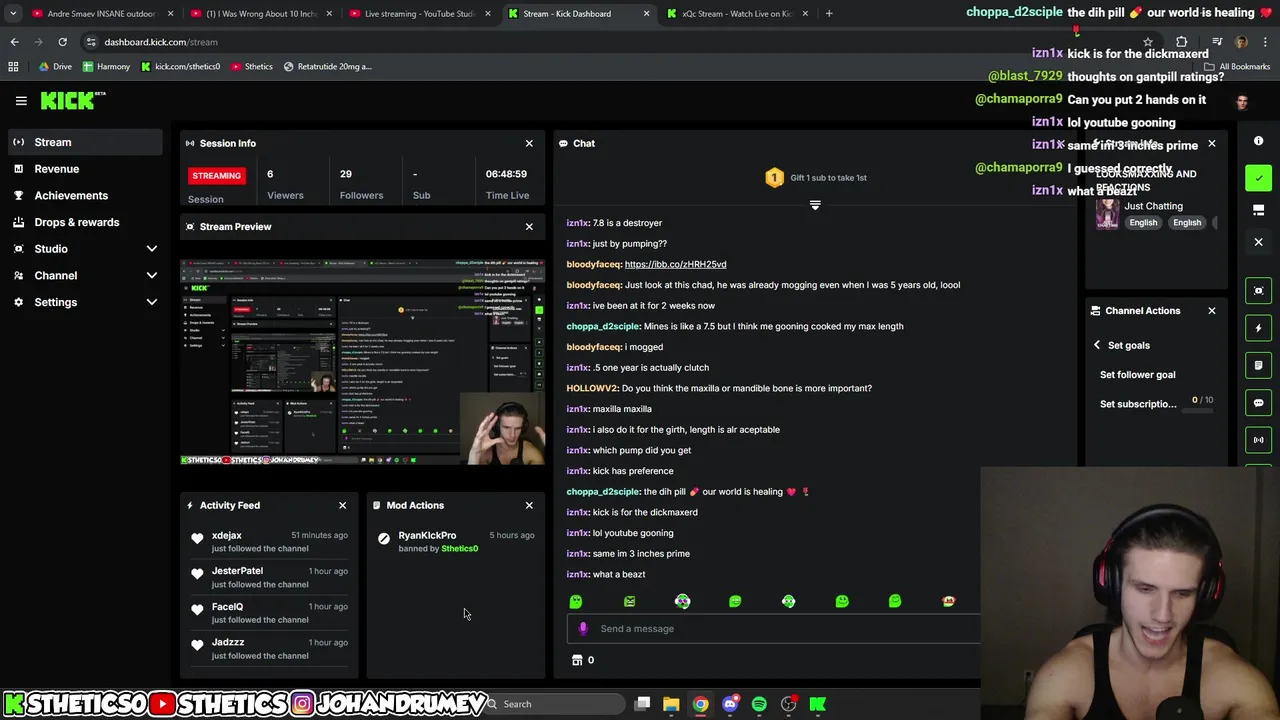Image resolution: width=1280 pixels, height=720 pixels.
Task: Toggle the chat bubble widget icon
Action: click(x=1259, y=403)
